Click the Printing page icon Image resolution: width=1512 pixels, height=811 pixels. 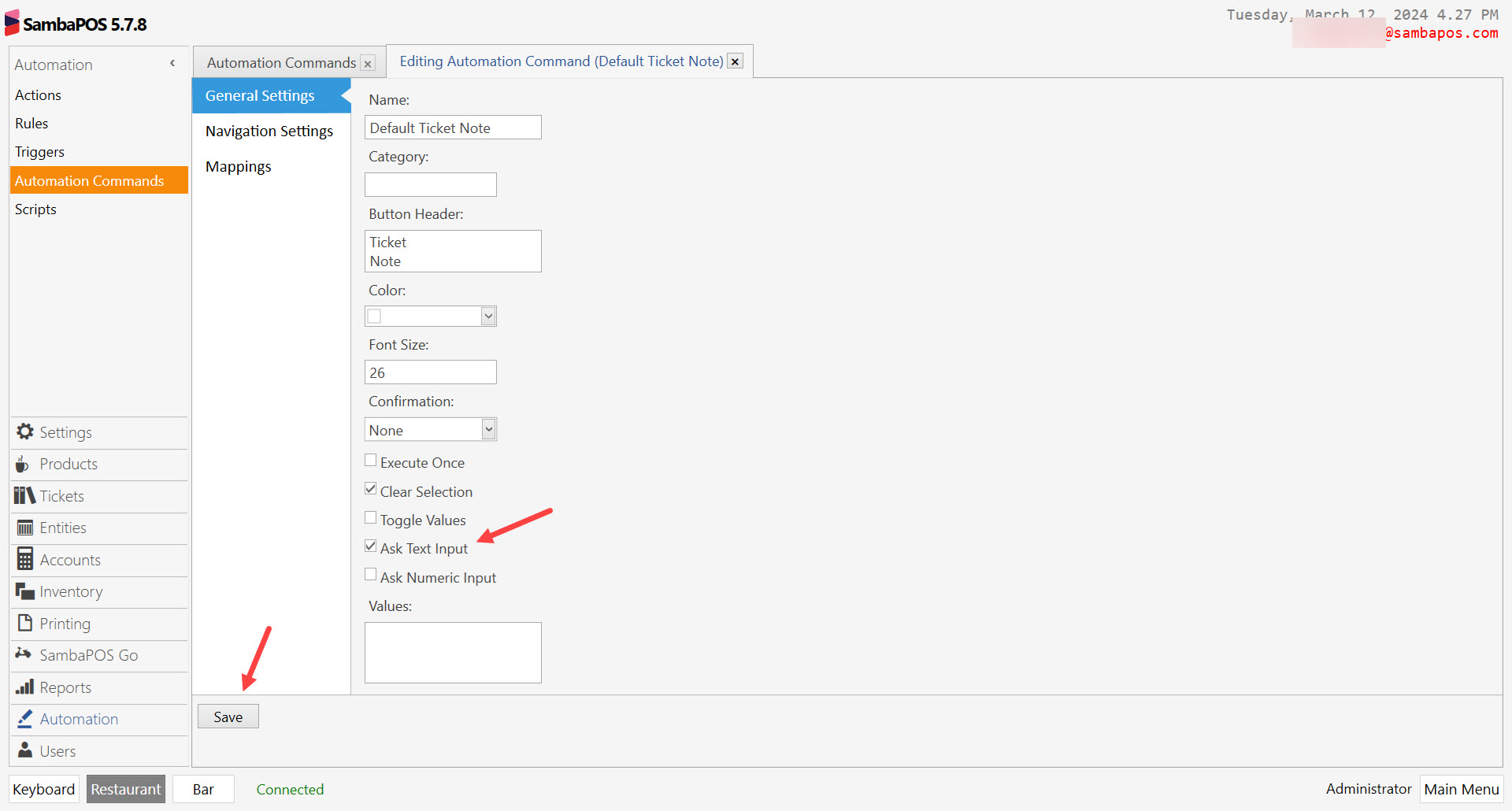pyautogui.click(x=25, y=623)
